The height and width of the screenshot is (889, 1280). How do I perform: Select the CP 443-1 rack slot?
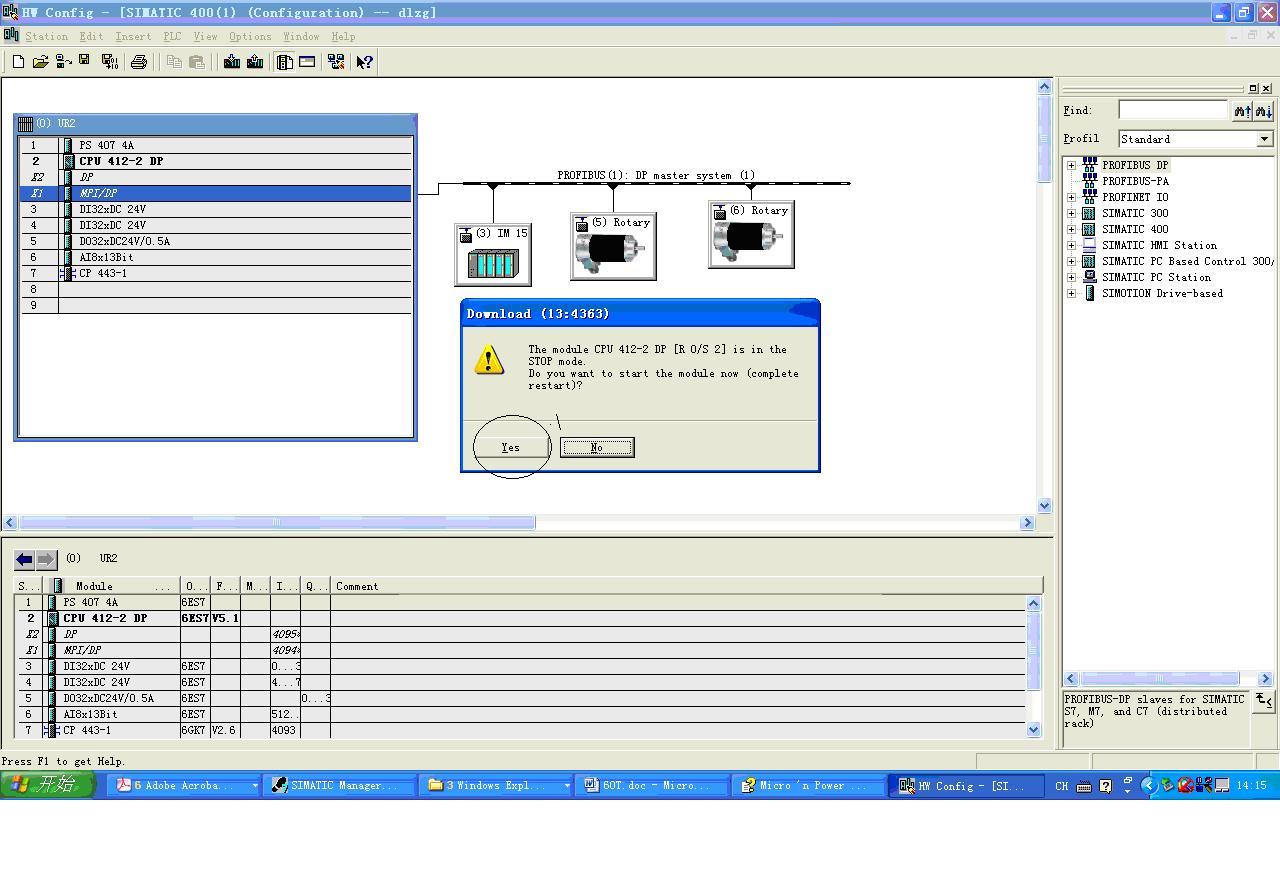[215, 273]
